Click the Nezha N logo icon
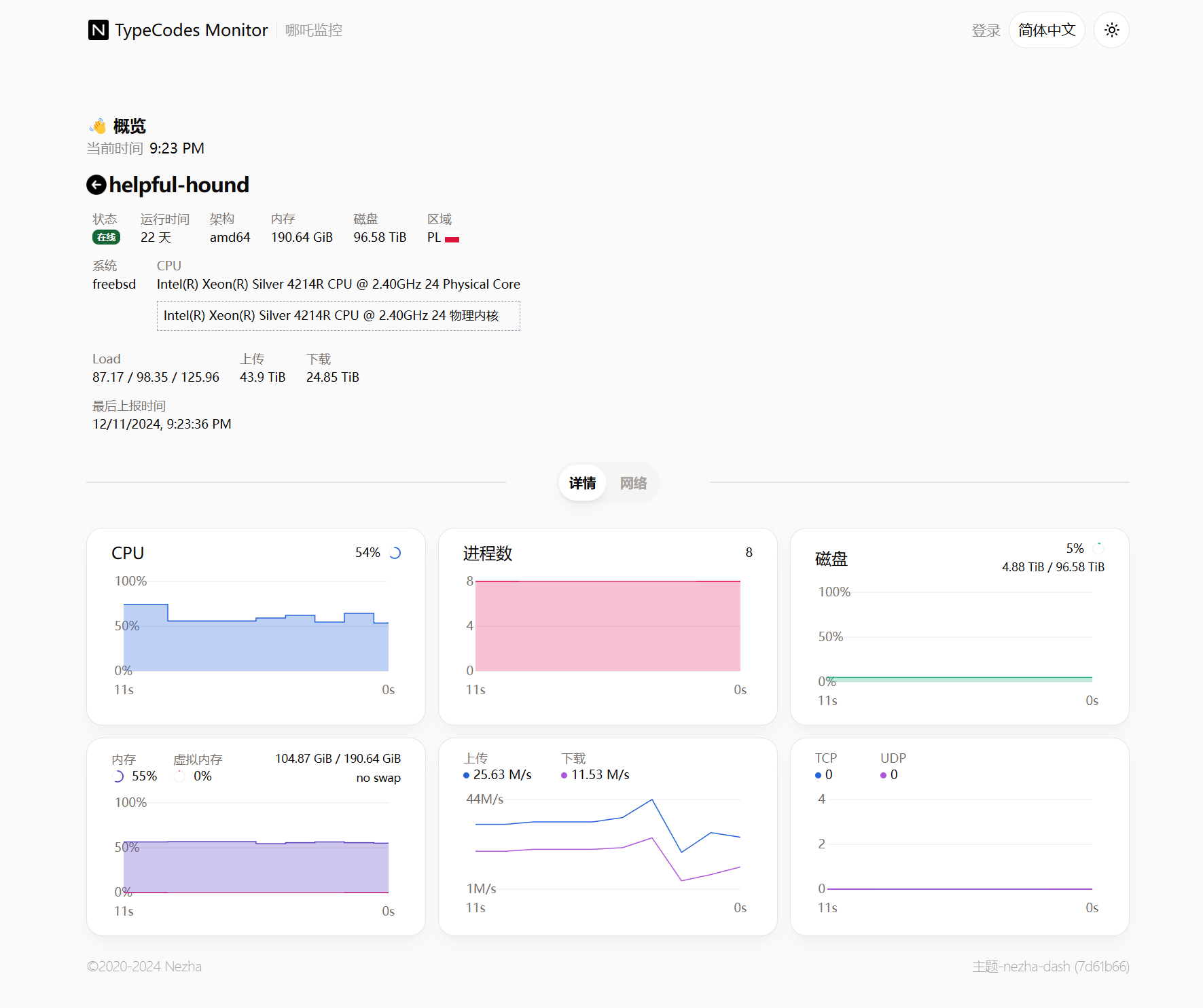The height and width of the screenshot is (1008, 1203). [98, 30]
